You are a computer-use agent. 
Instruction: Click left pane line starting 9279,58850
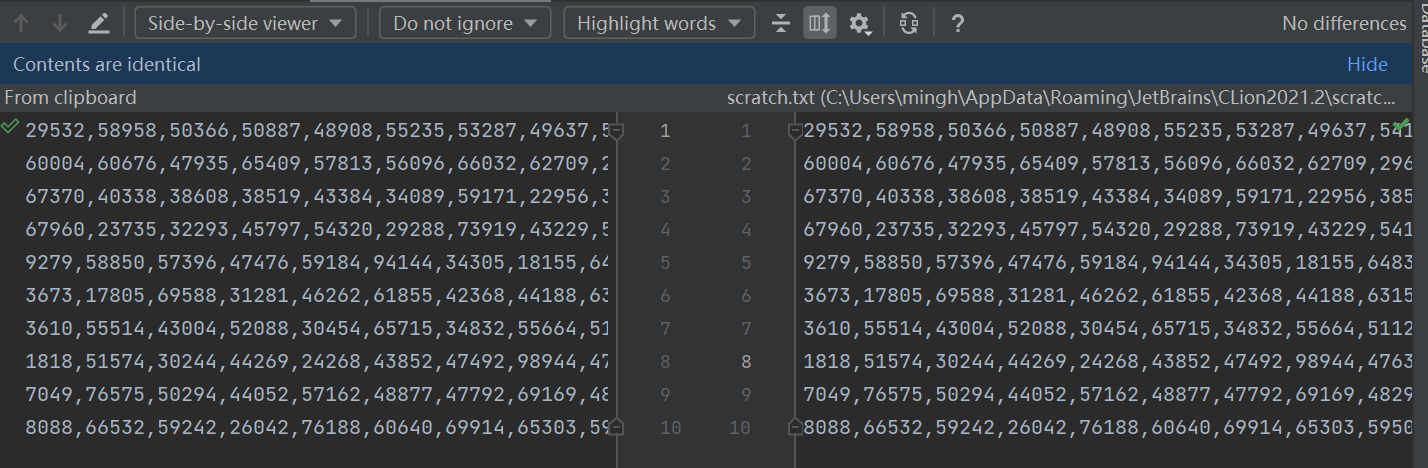click(317, 263)
